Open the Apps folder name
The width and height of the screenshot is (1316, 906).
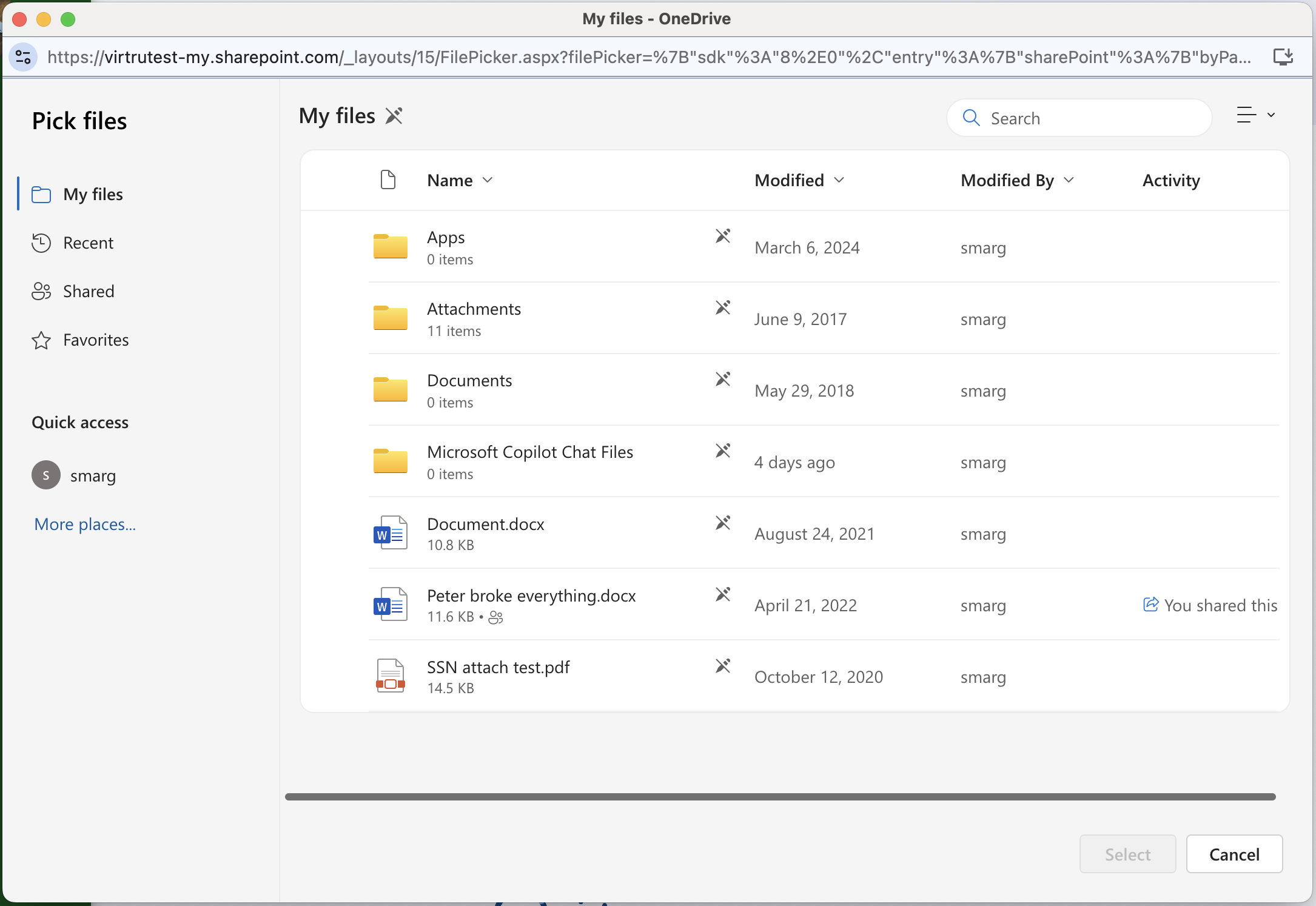point(446,237)
